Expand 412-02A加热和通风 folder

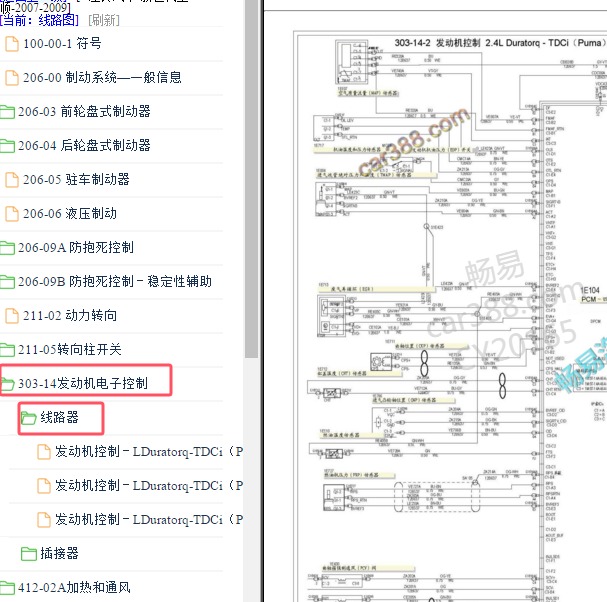pos(74,588)
